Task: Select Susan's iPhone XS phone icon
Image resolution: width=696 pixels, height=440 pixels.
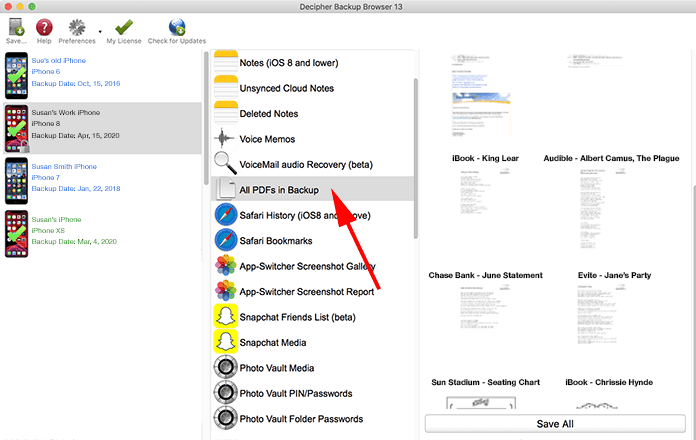Action: coord(16,234)
